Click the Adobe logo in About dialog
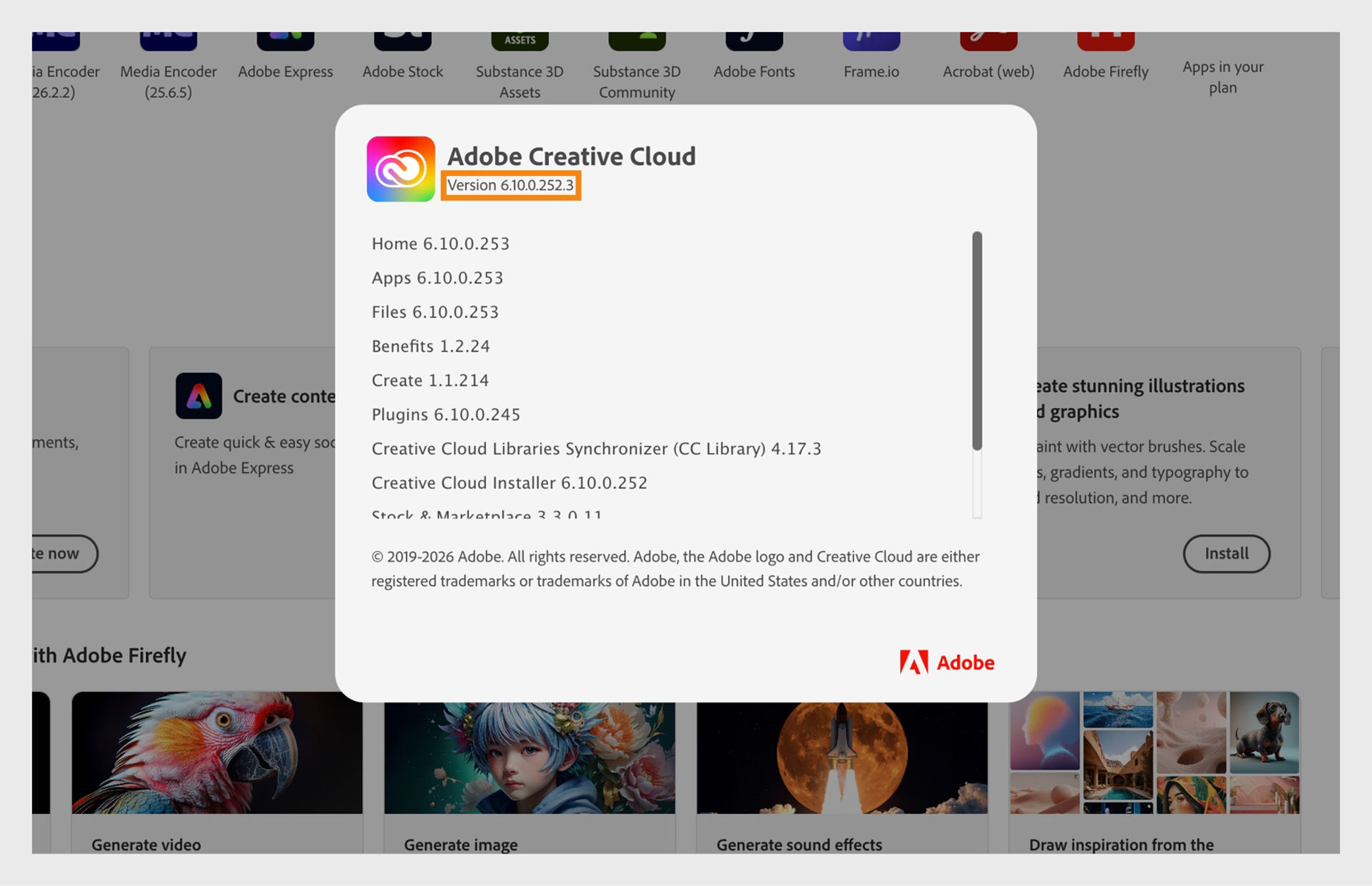Viewport: 1372px width, 886px height. pos(947,662)
